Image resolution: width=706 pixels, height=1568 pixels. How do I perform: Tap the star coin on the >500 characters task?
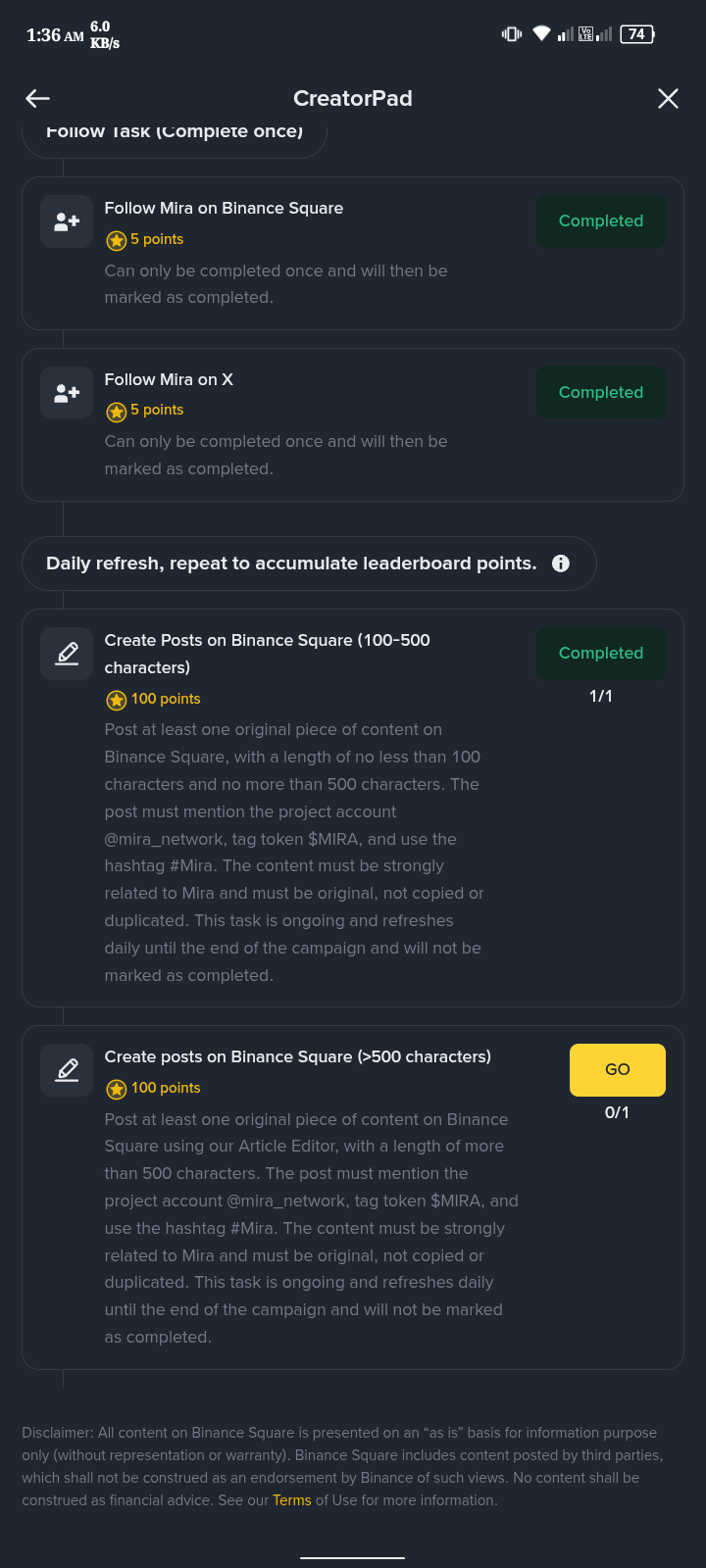(x=117, y=1089)
